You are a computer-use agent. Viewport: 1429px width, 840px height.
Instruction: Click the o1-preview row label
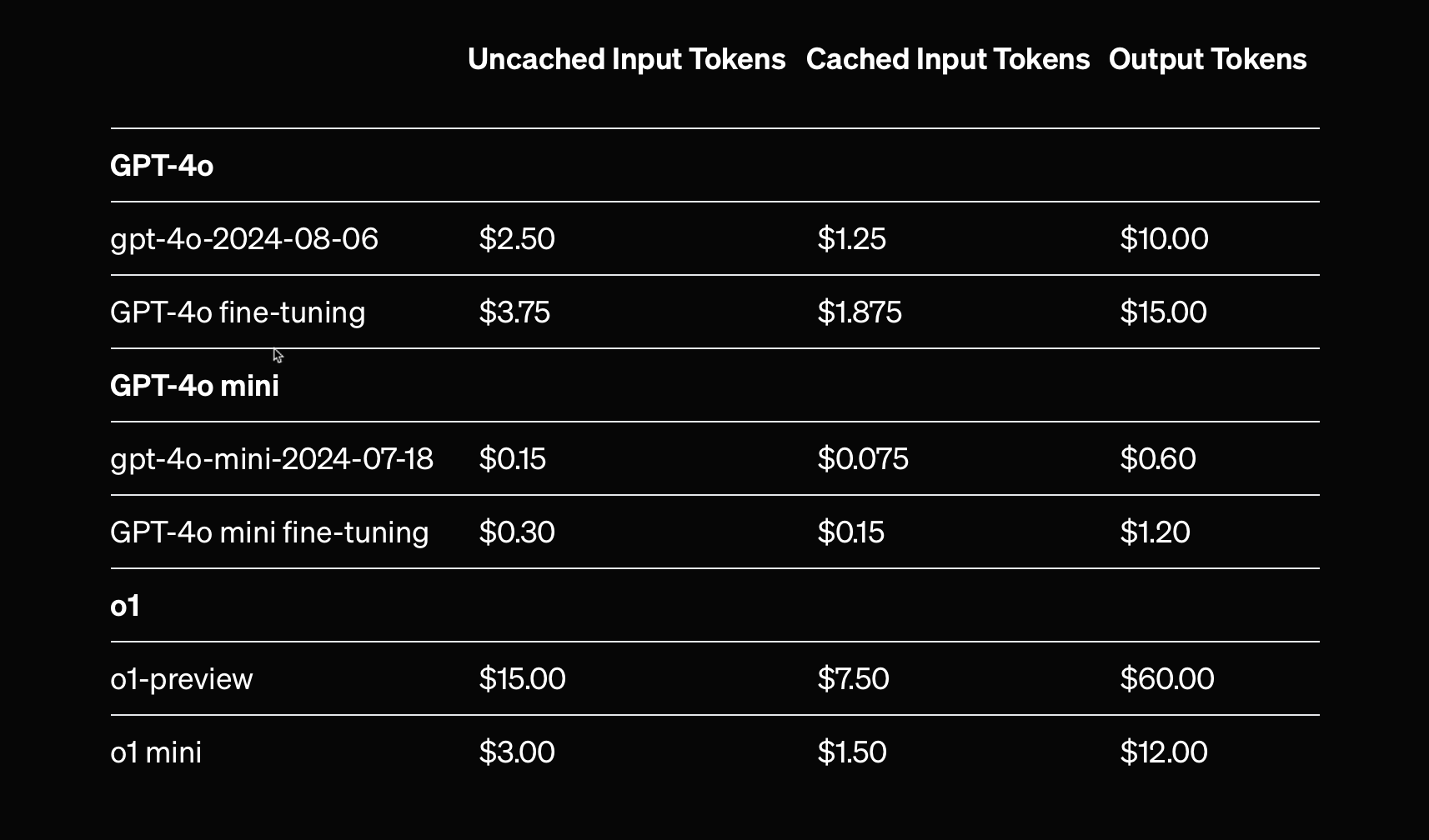tap(182, 679)
